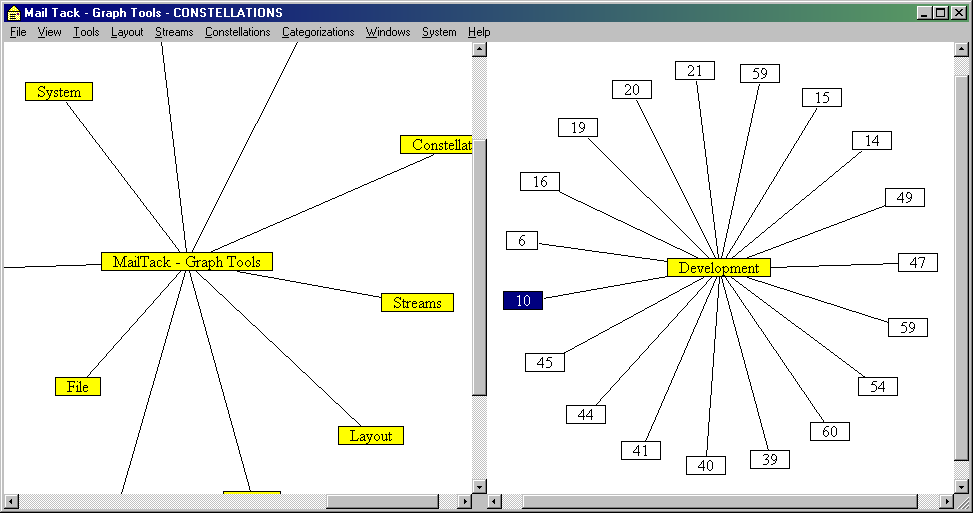Image resolution: width=973 pixels, height=513 pixels.
Task: Click node 47 on the right side
Action: pos(918,263)
